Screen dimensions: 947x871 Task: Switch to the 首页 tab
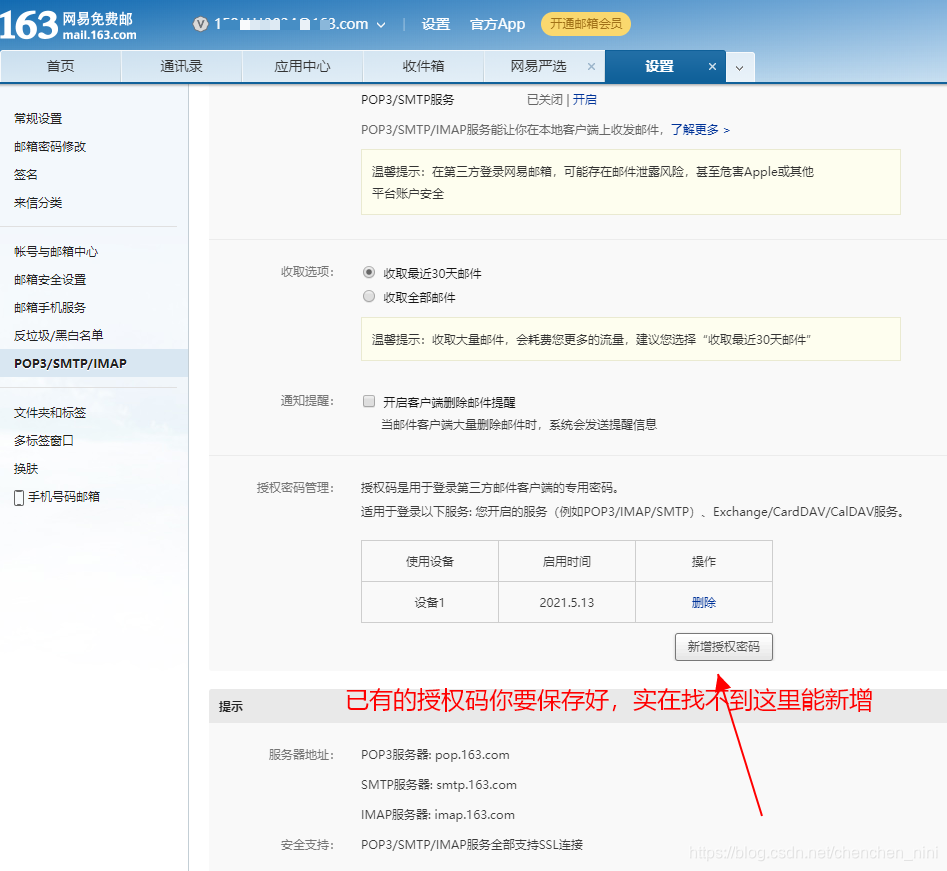(x=60, y=66)
